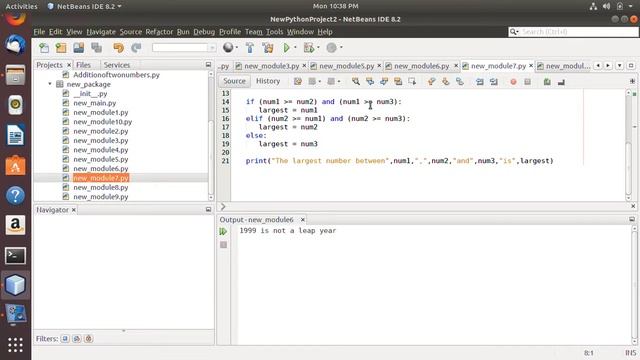
Task: Click the New Project toolbar icon
Action: [61, 48]
